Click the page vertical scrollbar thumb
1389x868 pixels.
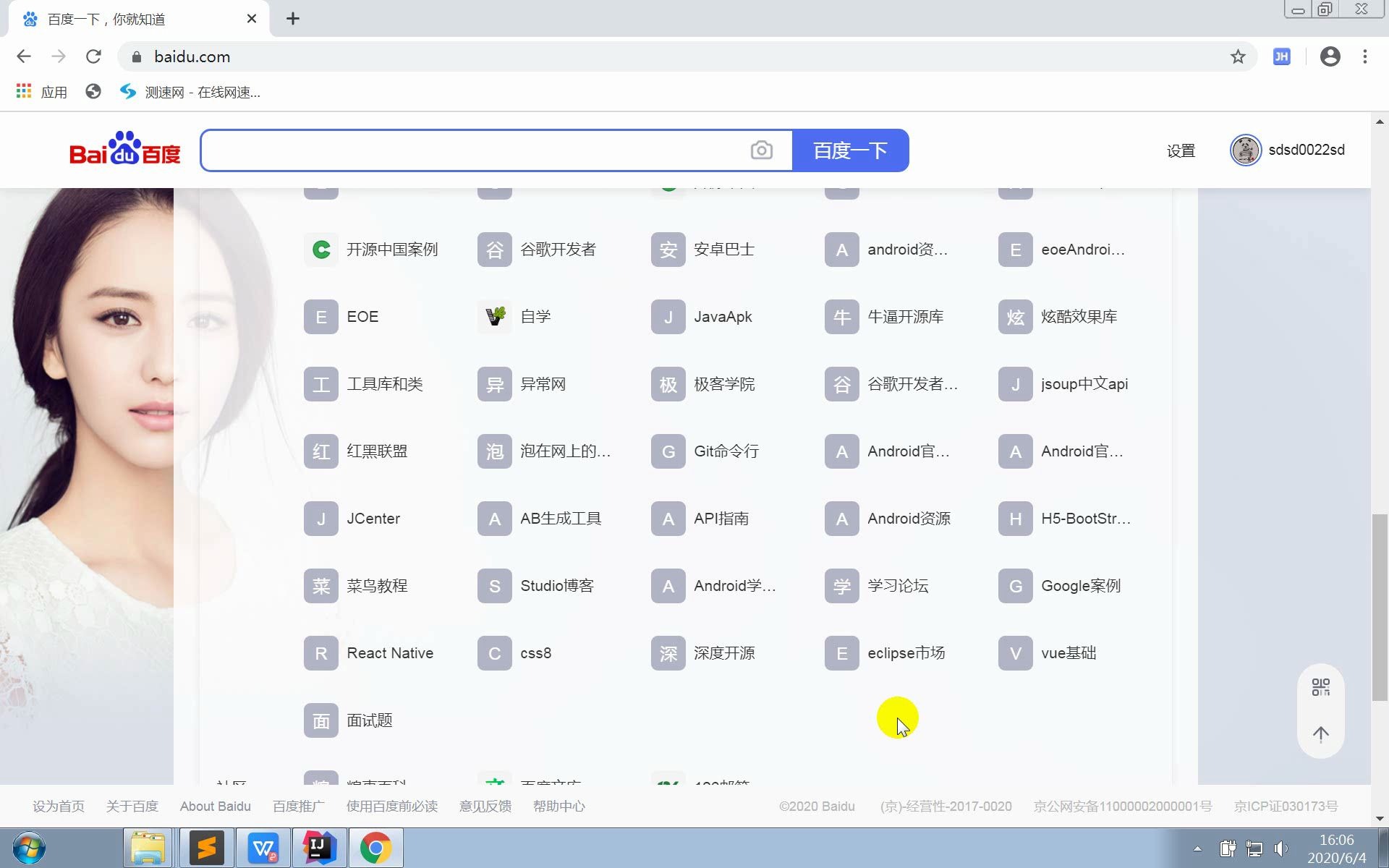point(1380,607)
